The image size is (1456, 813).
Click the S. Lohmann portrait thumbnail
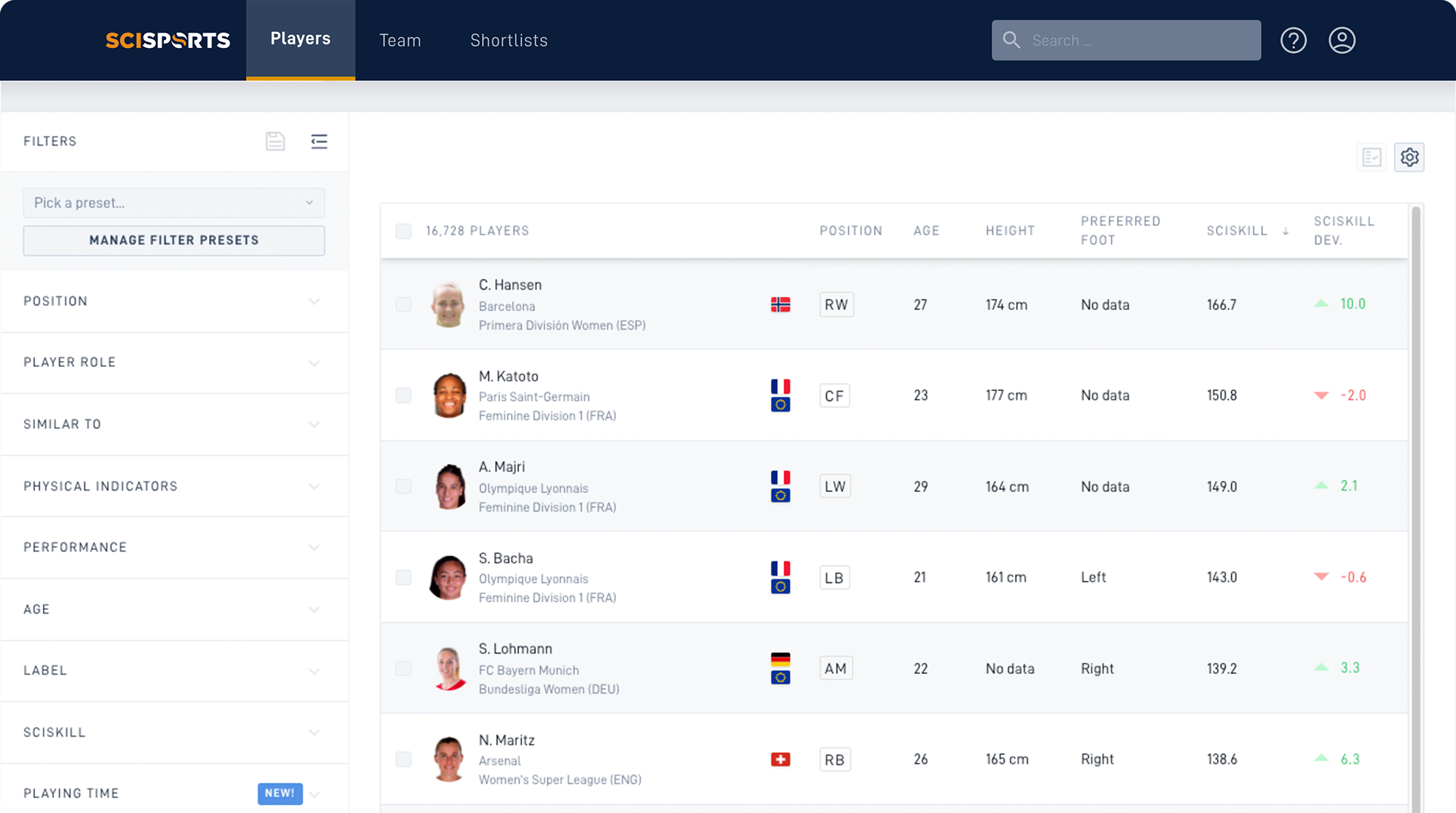click(x=448, y=668)
